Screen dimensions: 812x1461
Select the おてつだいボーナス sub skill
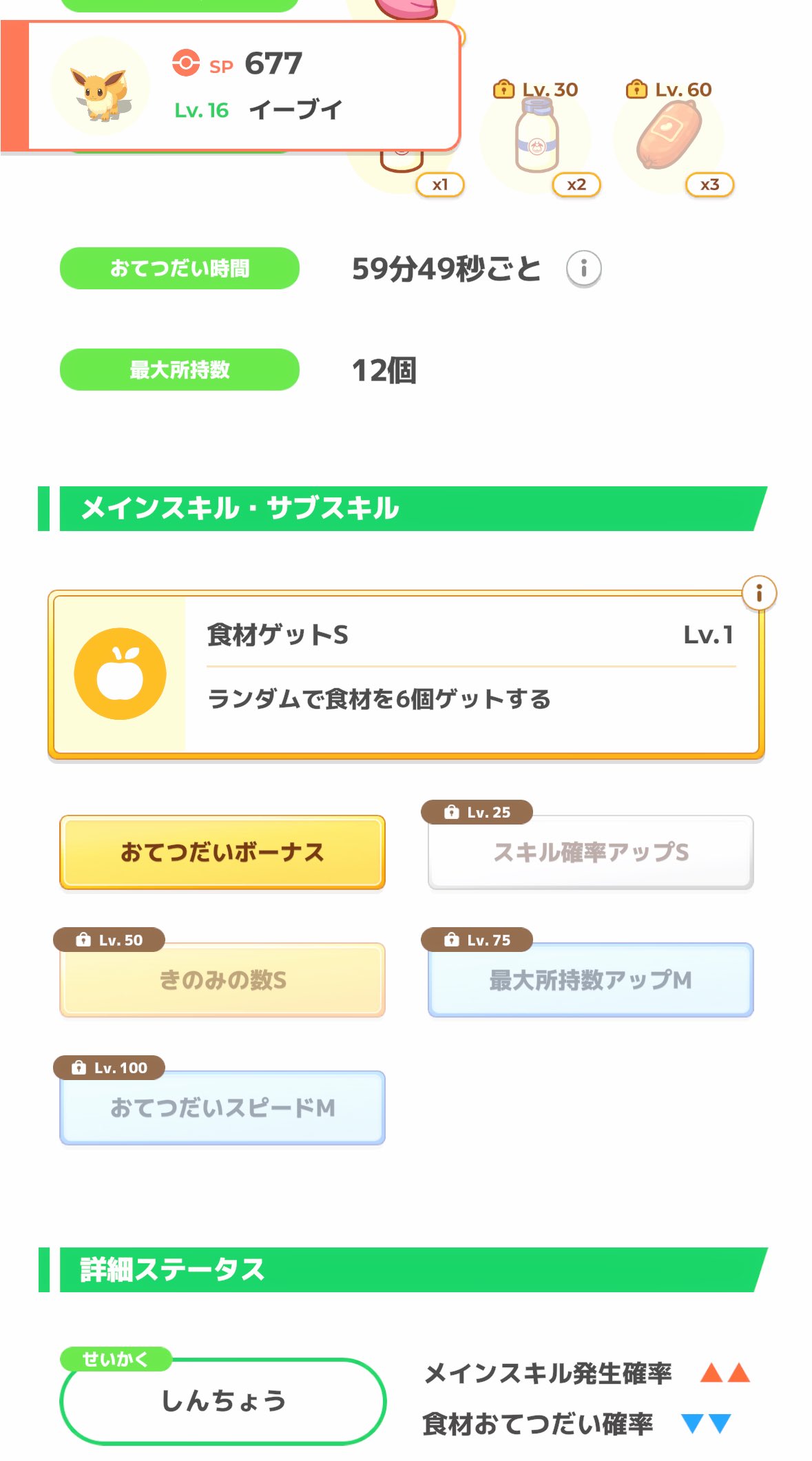click(x=222, y=852)
